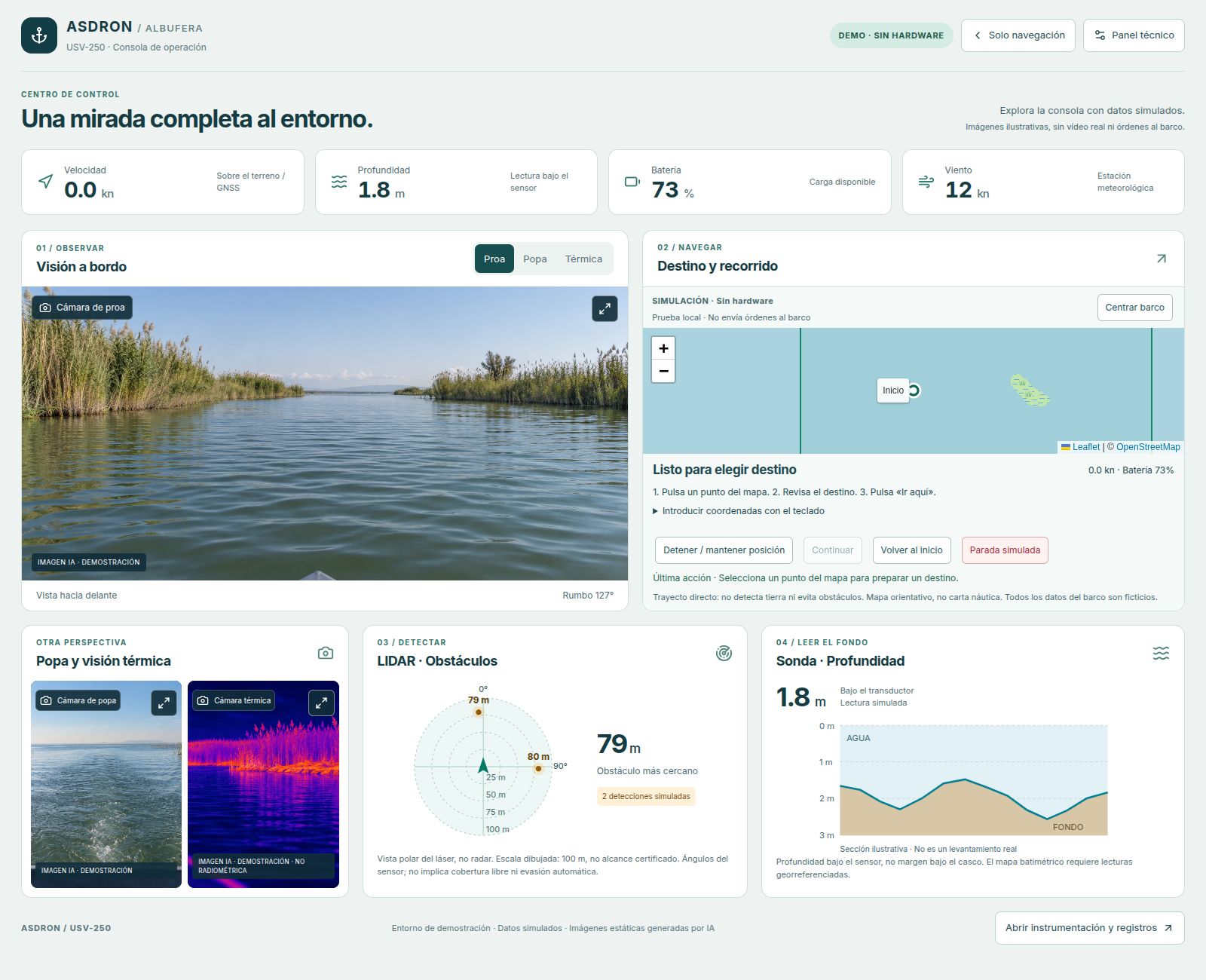Click the waves icon in Sonda panel

(x=1161, y=653)
